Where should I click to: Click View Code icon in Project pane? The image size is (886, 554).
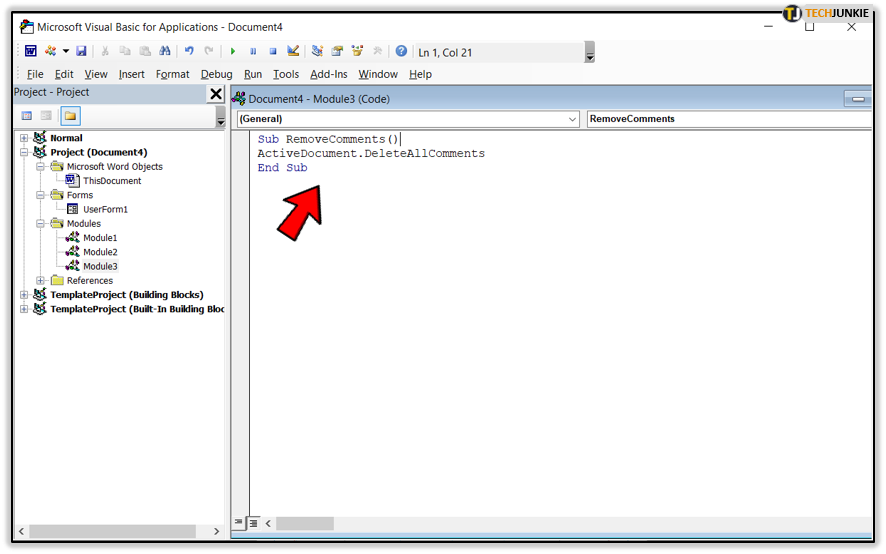coord(27,116)
